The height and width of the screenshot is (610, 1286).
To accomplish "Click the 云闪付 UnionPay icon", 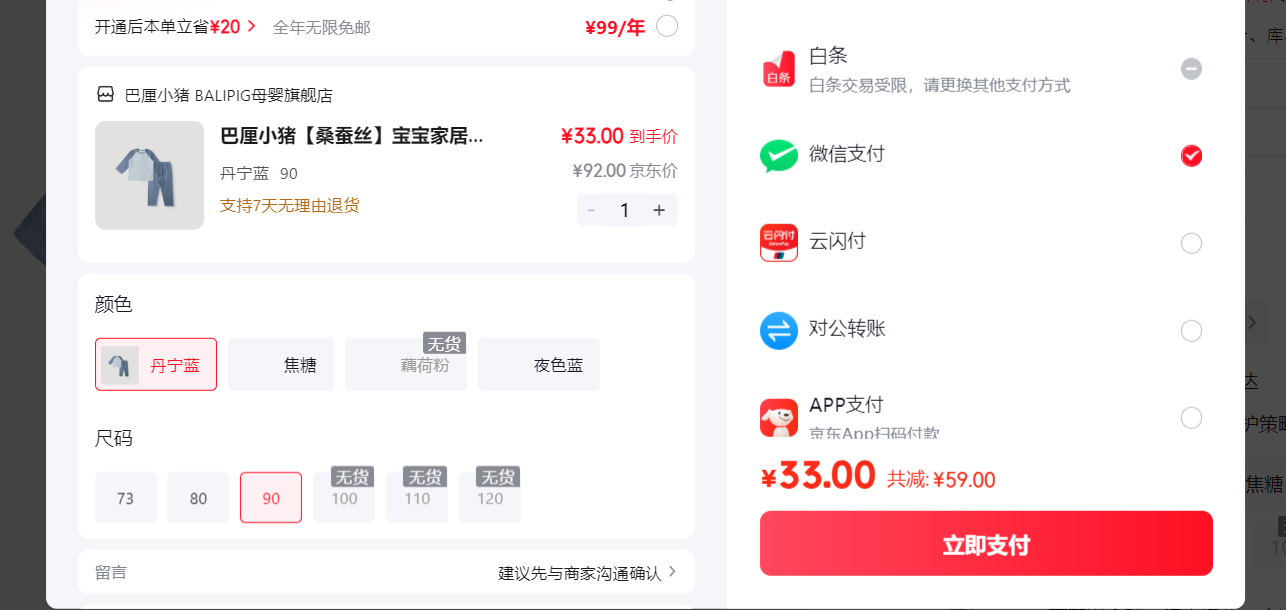I will (779, 243).
